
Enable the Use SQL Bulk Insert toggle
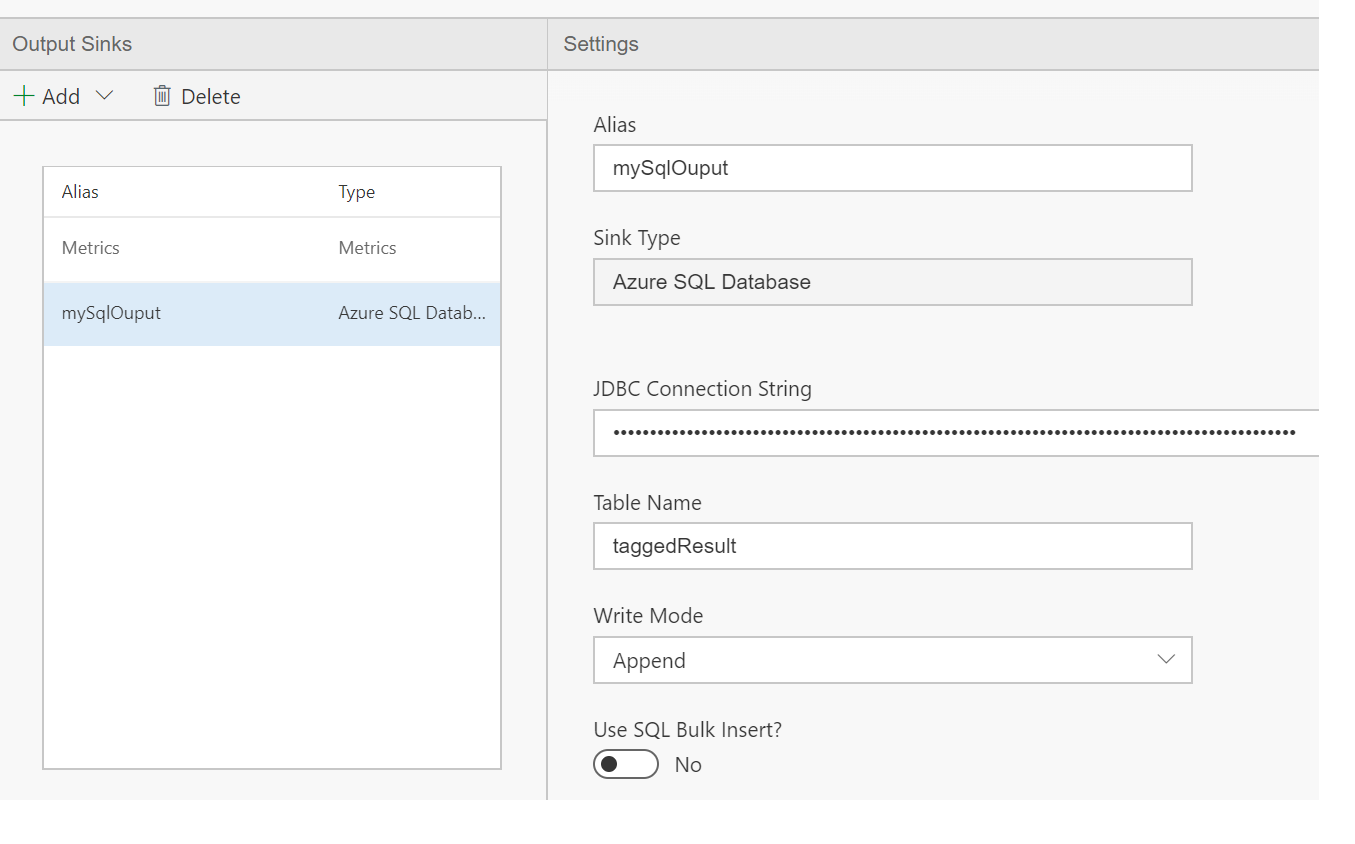coord(626,764)
